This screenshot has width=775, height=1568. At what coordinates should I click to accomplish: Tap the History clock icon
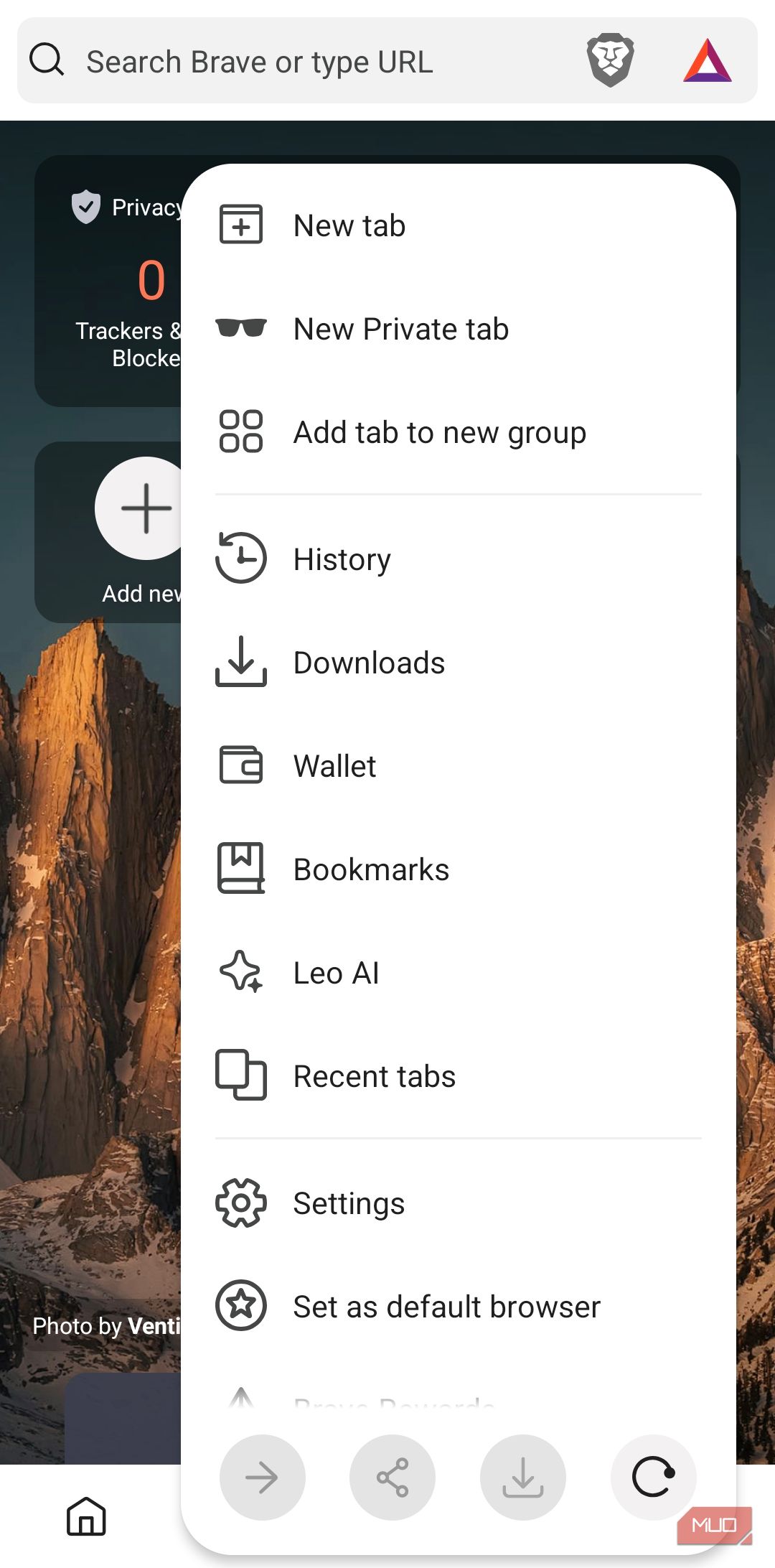(x=241, y=558)
